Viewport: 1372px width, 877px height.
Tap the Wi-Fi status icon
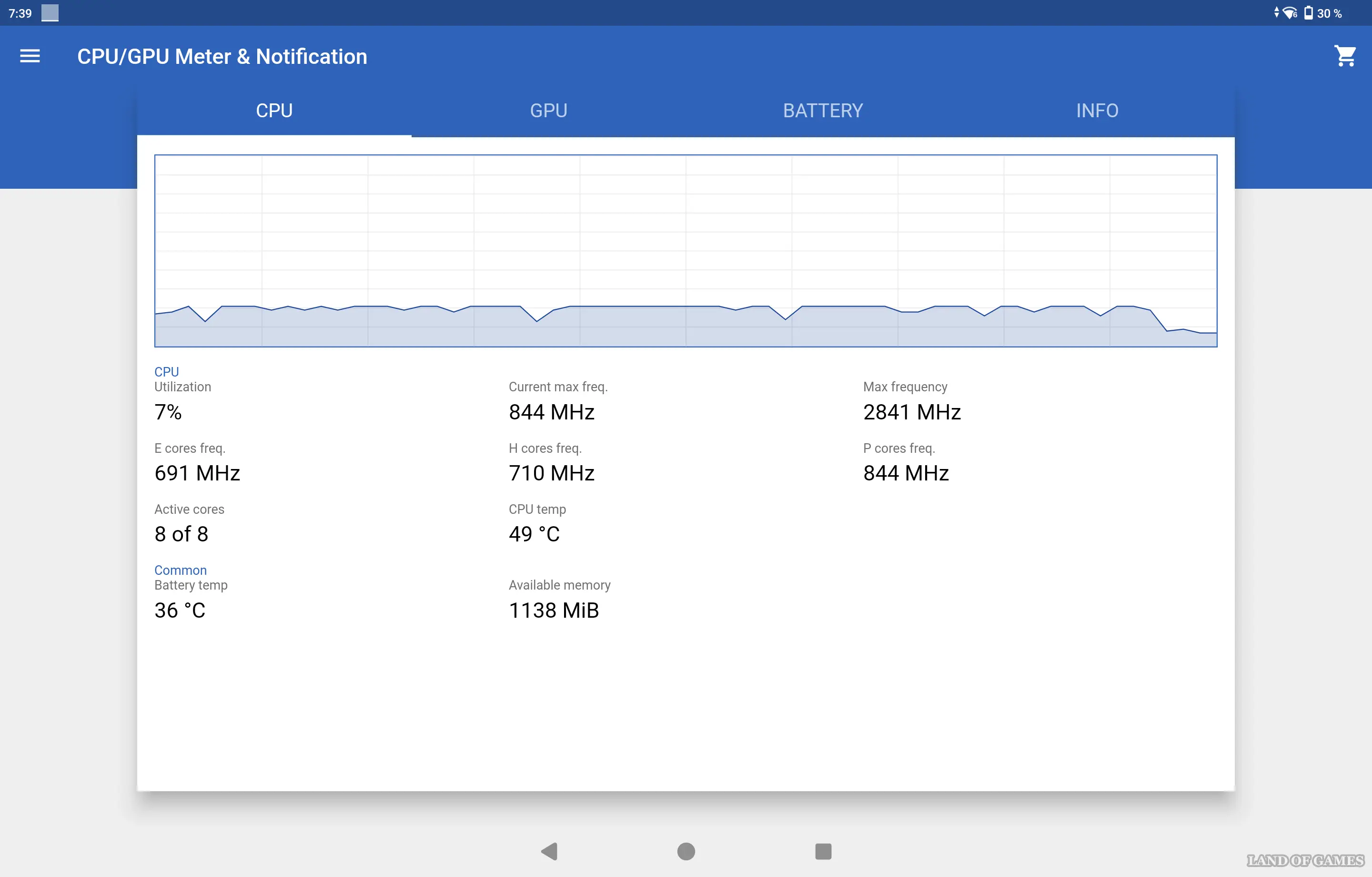[x=1290, y=12]
